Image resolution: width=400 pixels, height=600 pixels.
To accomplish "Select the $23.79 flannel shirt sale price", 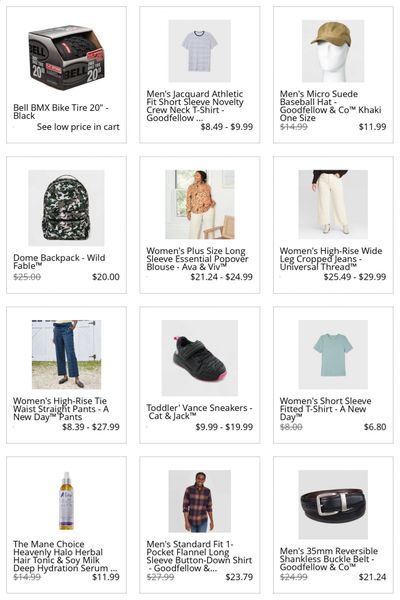I will (x=239, y=577).
